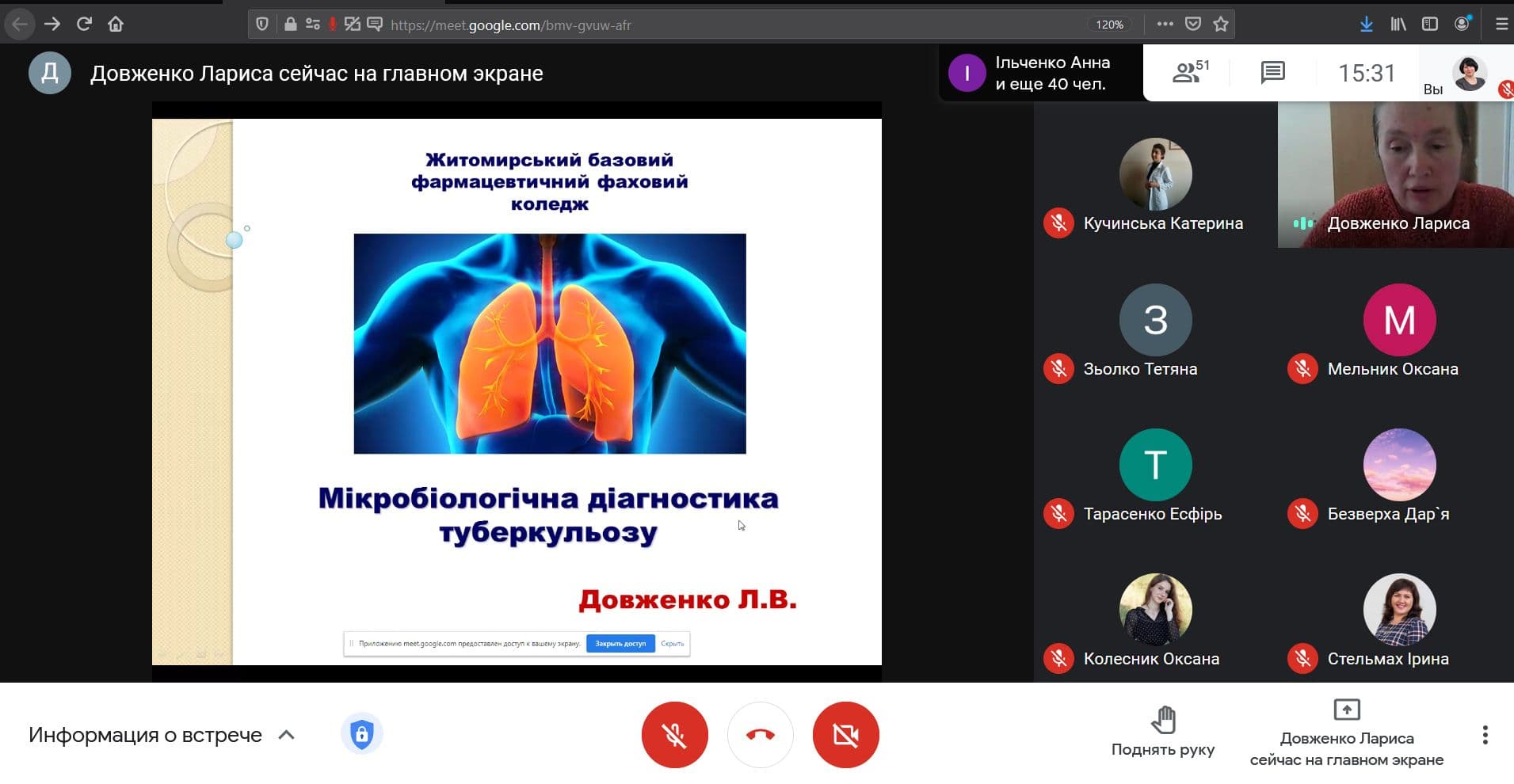Open the three-dot more options menu
The width and height of the screenshot is (1514, 784).
coord(1485,735)
